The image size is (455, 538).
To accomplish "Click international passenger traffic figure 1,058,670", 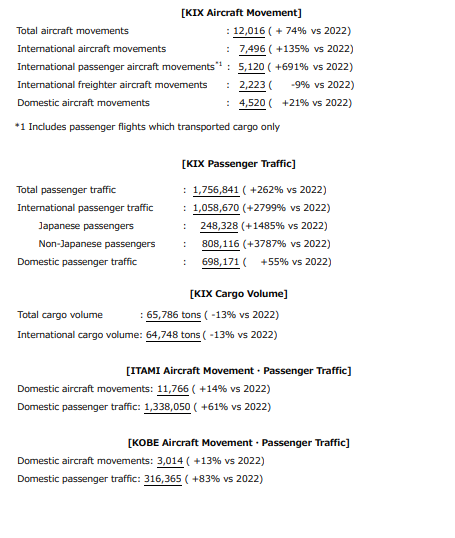I will [216, 208].
